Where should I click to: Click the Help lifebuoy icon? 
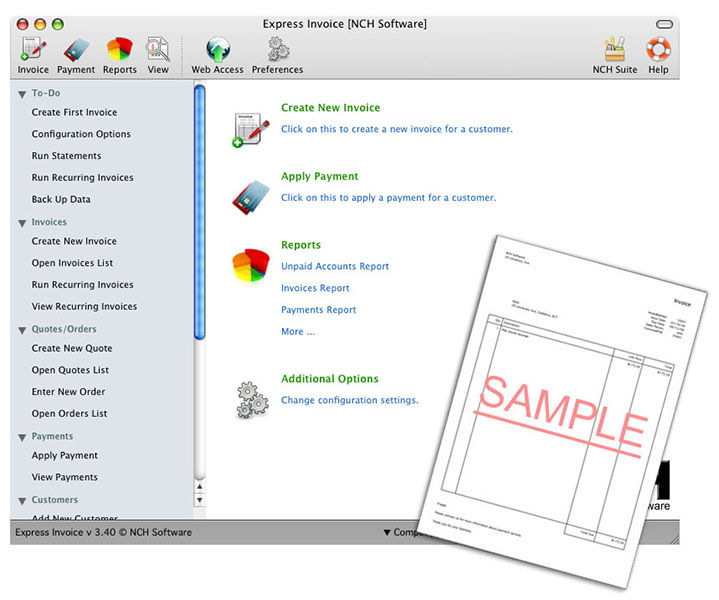tap(658, 50)
